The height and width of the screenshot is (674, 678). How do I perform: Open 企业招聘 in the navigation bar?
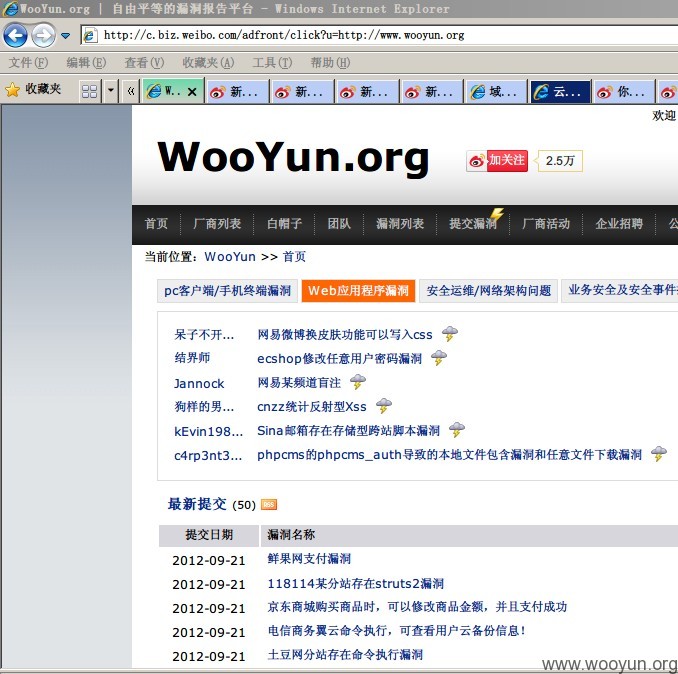click(619, 224)
